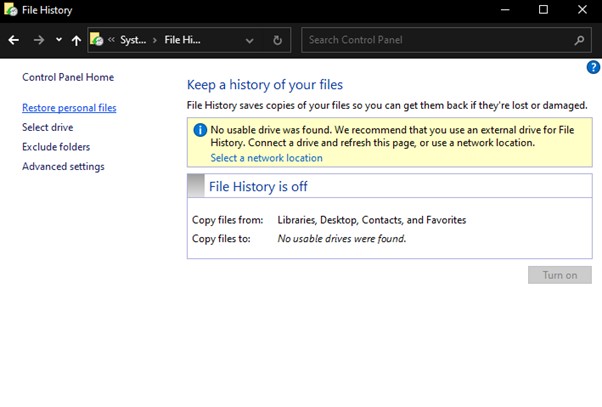Click the Forward navigation arrow
Image resolution: width=602 pixels, height=407 pixels.
click(x=39, y=41)
